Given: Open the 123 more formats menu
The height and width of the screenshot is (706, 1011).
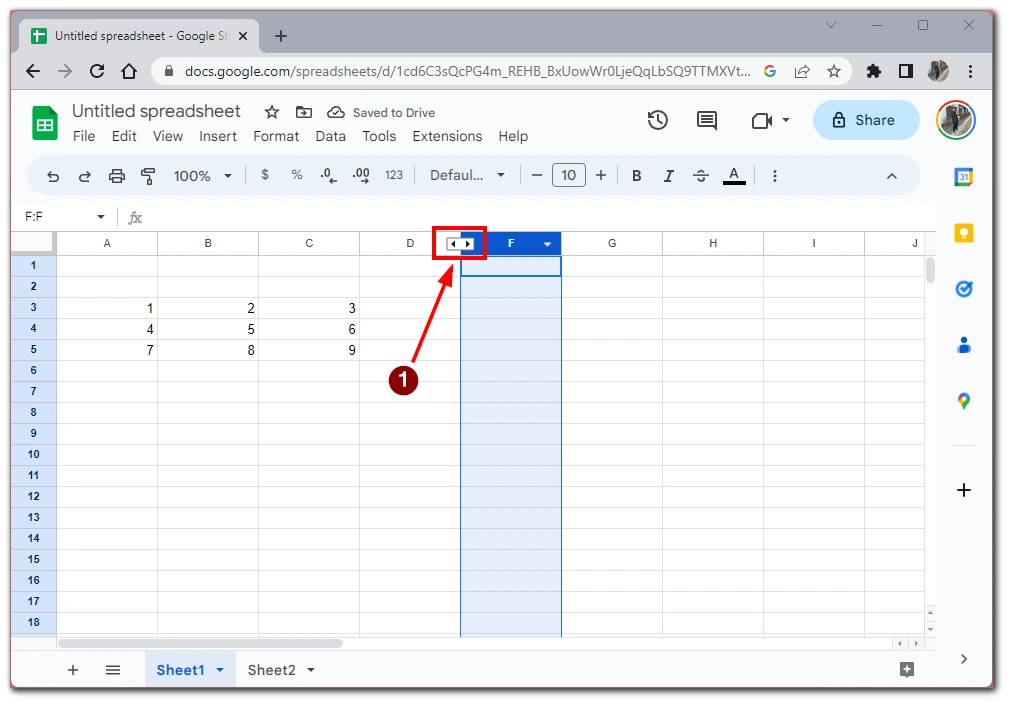Looking at the screenshot, I should tap(394, 175).
